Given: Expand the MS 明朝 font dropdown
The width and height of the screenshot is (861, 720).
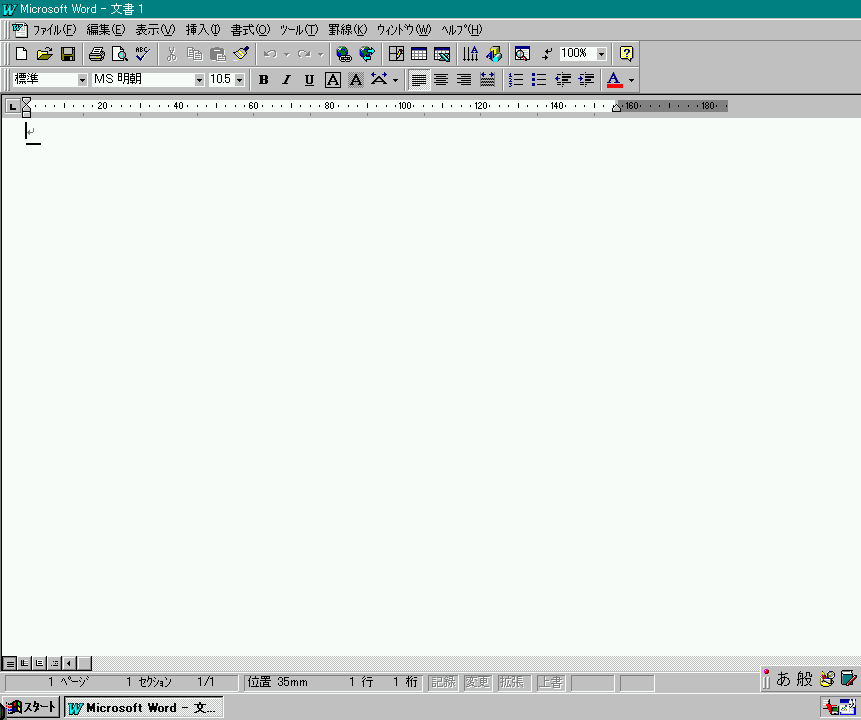Looking at the screenshot, I should pyautogui.click(x=199, y=80).
